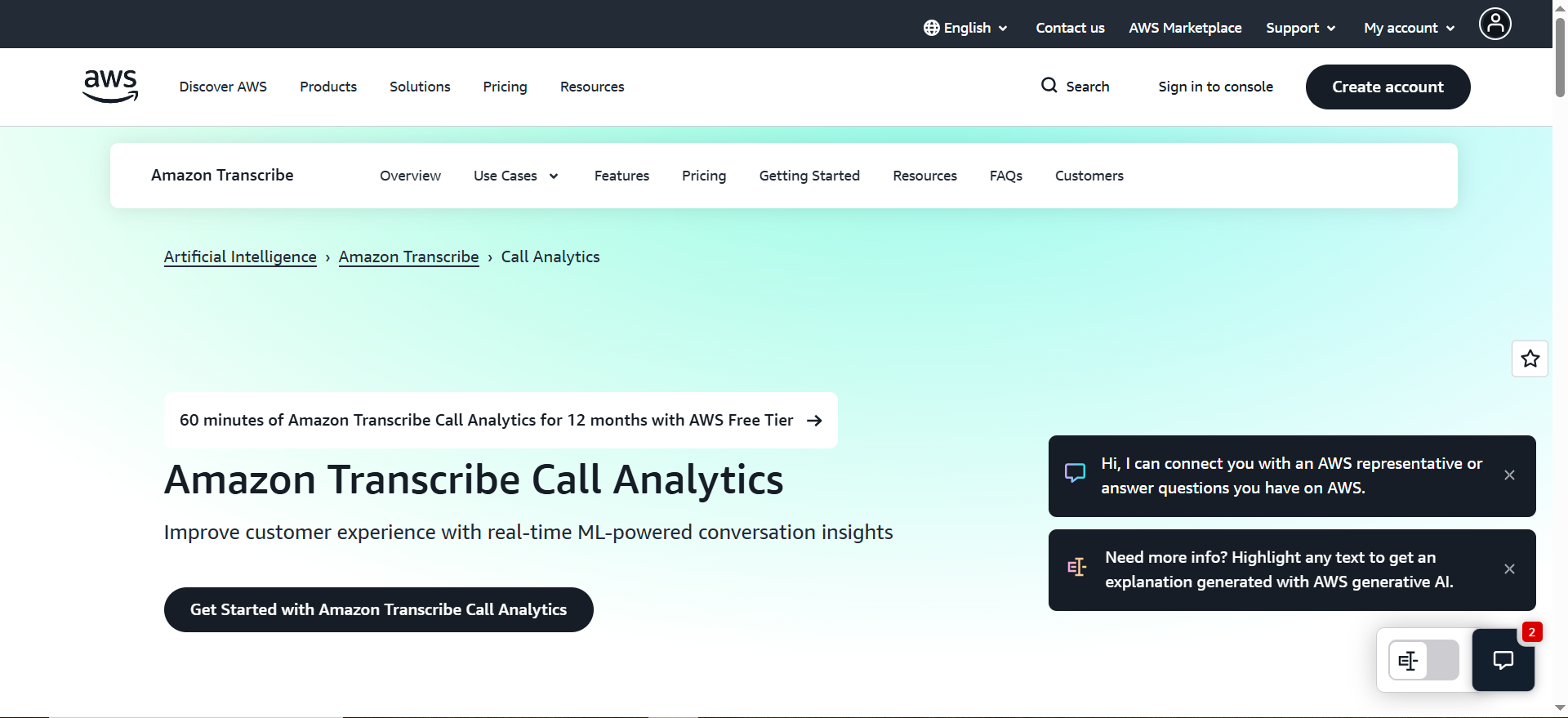
Task: Open AWS Marketplace link
Action: [x=1185, y=28]
